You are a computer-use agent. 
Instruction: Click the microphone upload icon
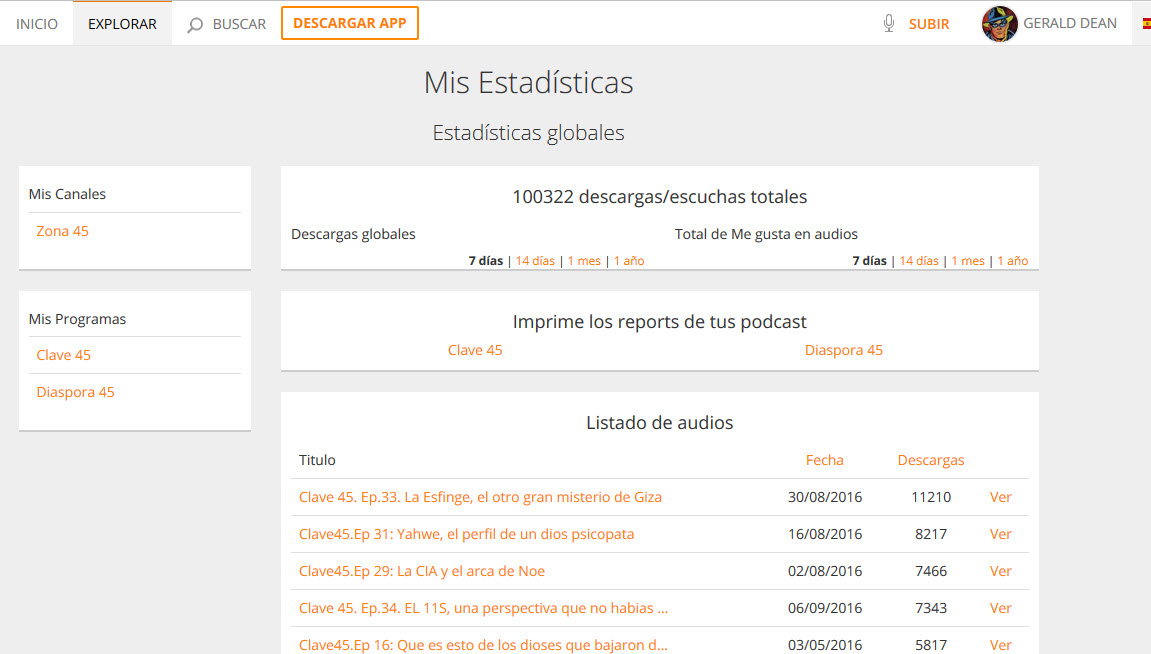(x=889, y=24)
